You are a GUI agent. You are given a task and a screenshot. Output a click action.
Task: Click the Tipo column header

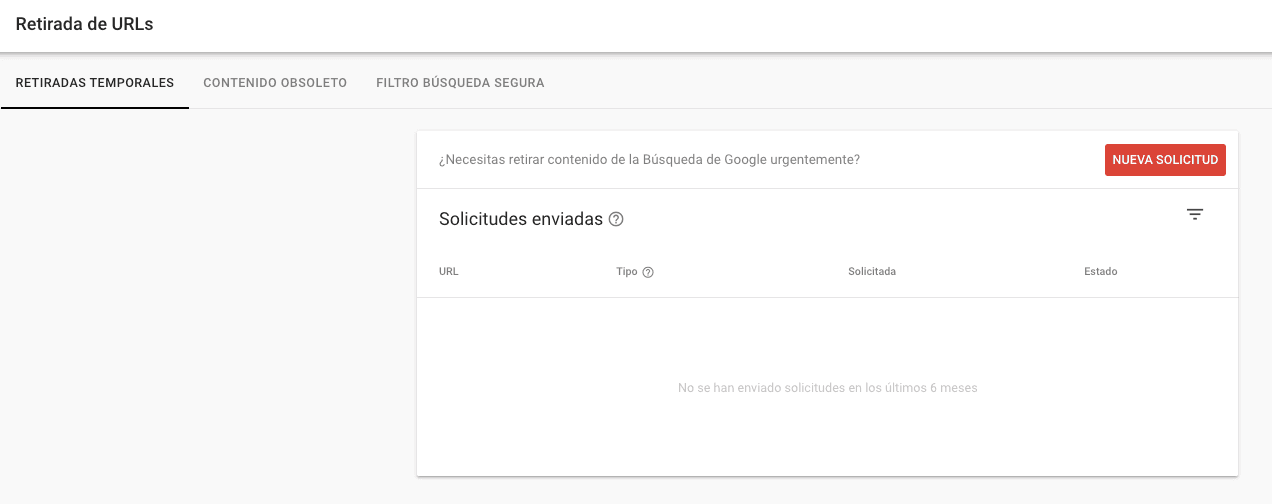[627, 272]
